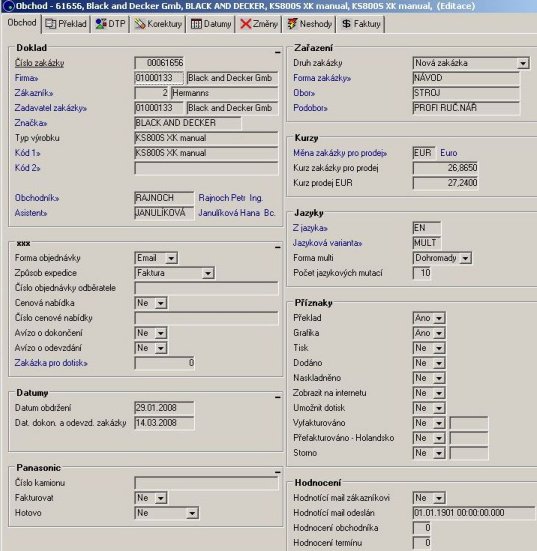
Task: Click the Počet jazykových mutací field
Action: (x=422, y=273)
